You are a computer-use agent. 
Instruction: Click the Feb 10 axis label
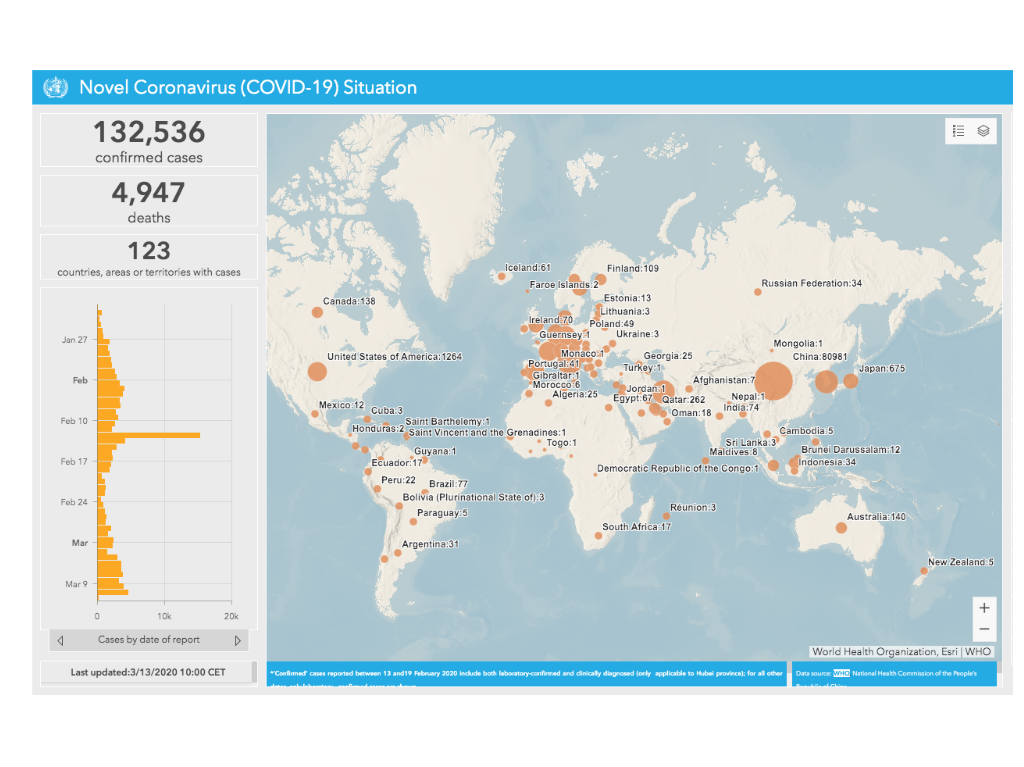pyautogui.click(x=74, y=421)
